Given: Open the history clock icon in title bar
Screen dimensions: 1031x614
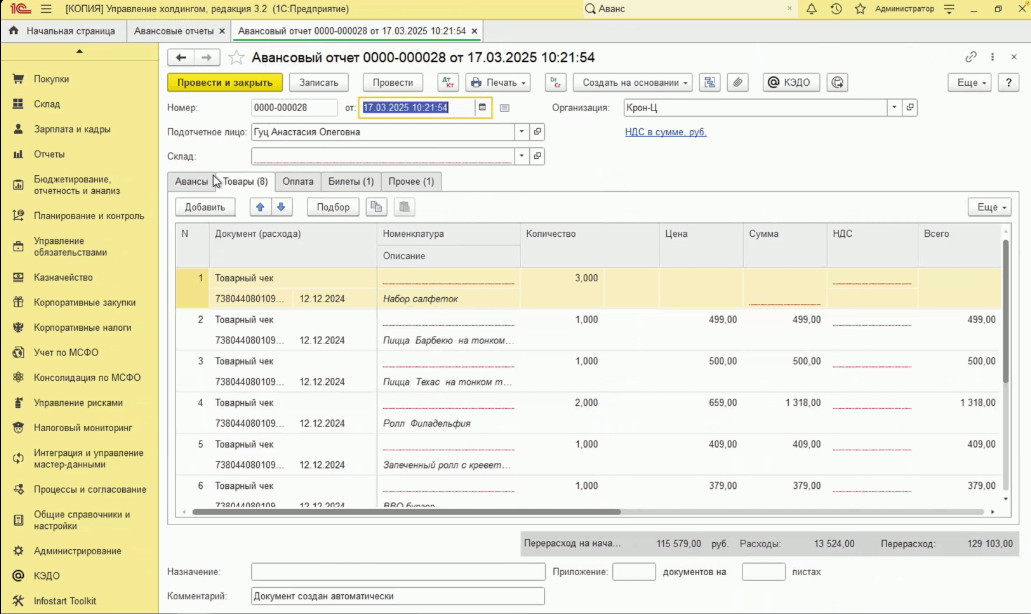Looking at the screenshot, I should pos(835,9).
